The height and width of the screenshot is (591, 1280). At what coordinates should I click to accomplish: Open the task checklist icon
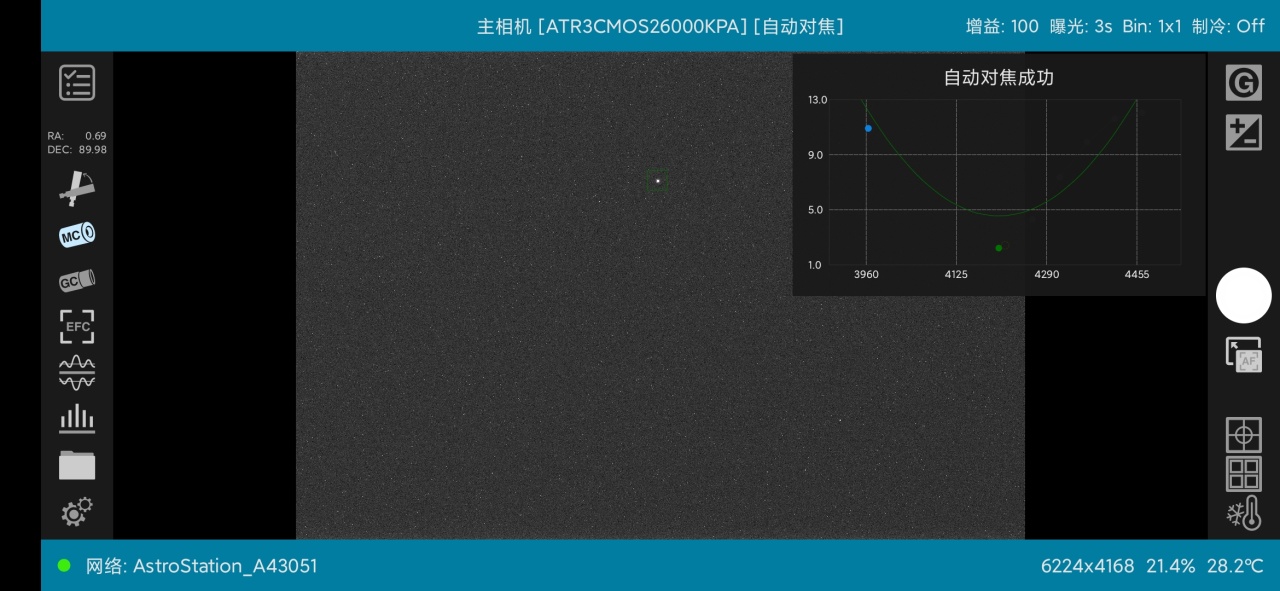77,83
